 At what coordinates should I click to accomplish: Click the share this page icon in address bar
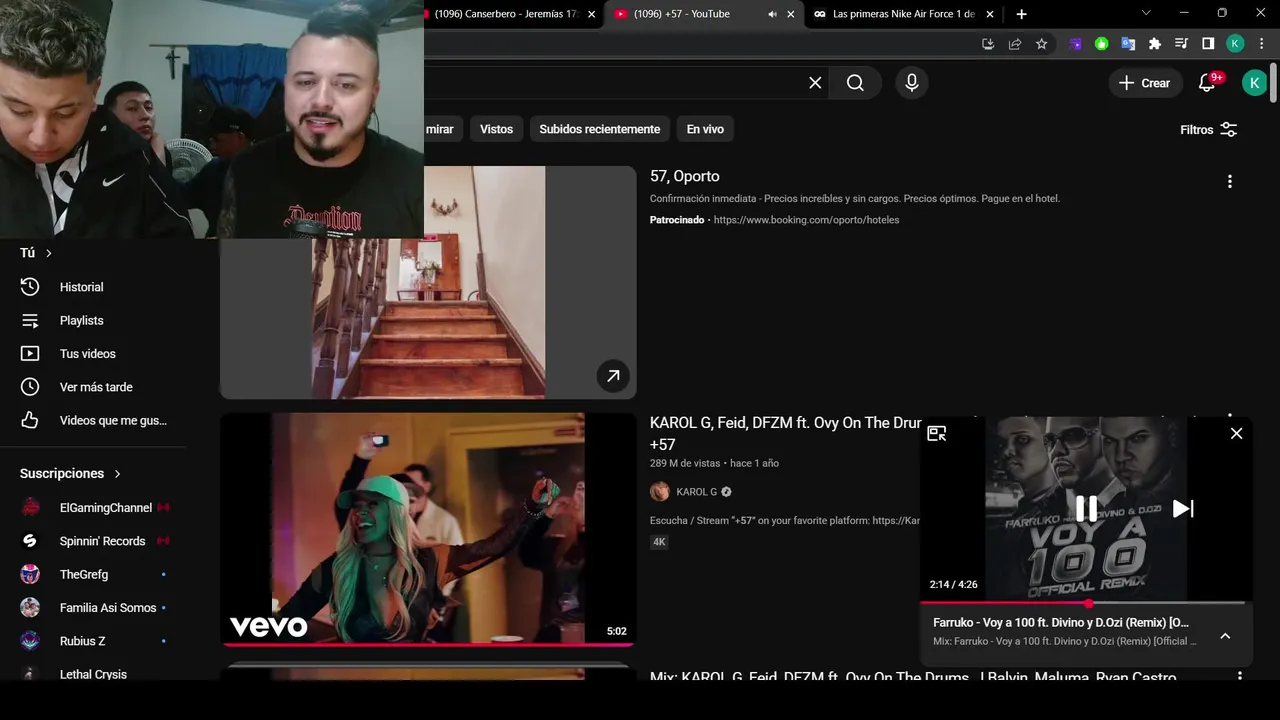tap(1015, 44)
